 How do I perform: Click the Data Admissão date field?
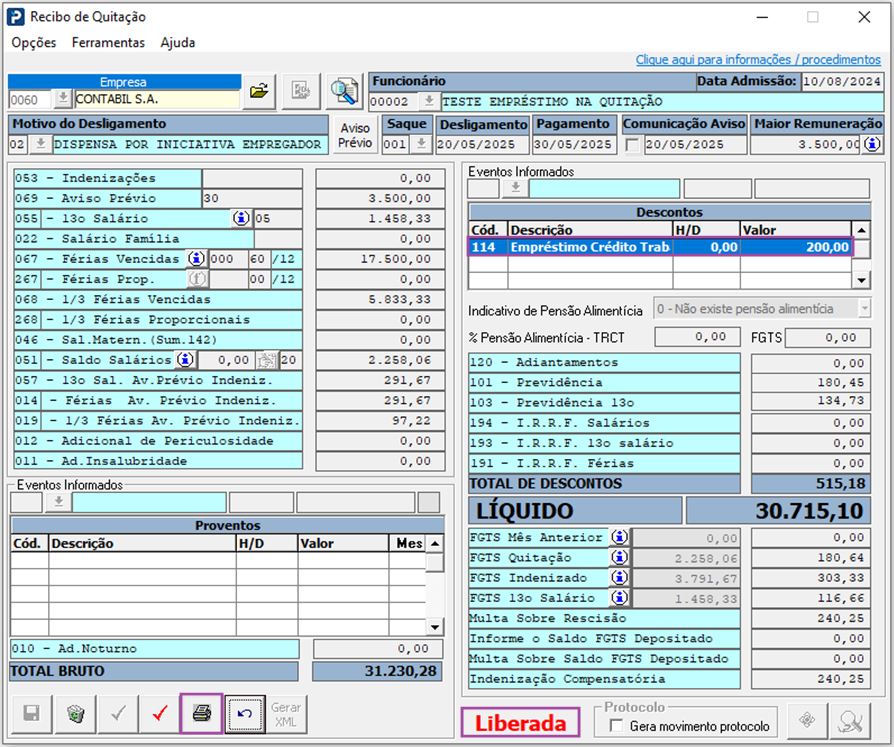pyautogui.click(x=842, y=82)
